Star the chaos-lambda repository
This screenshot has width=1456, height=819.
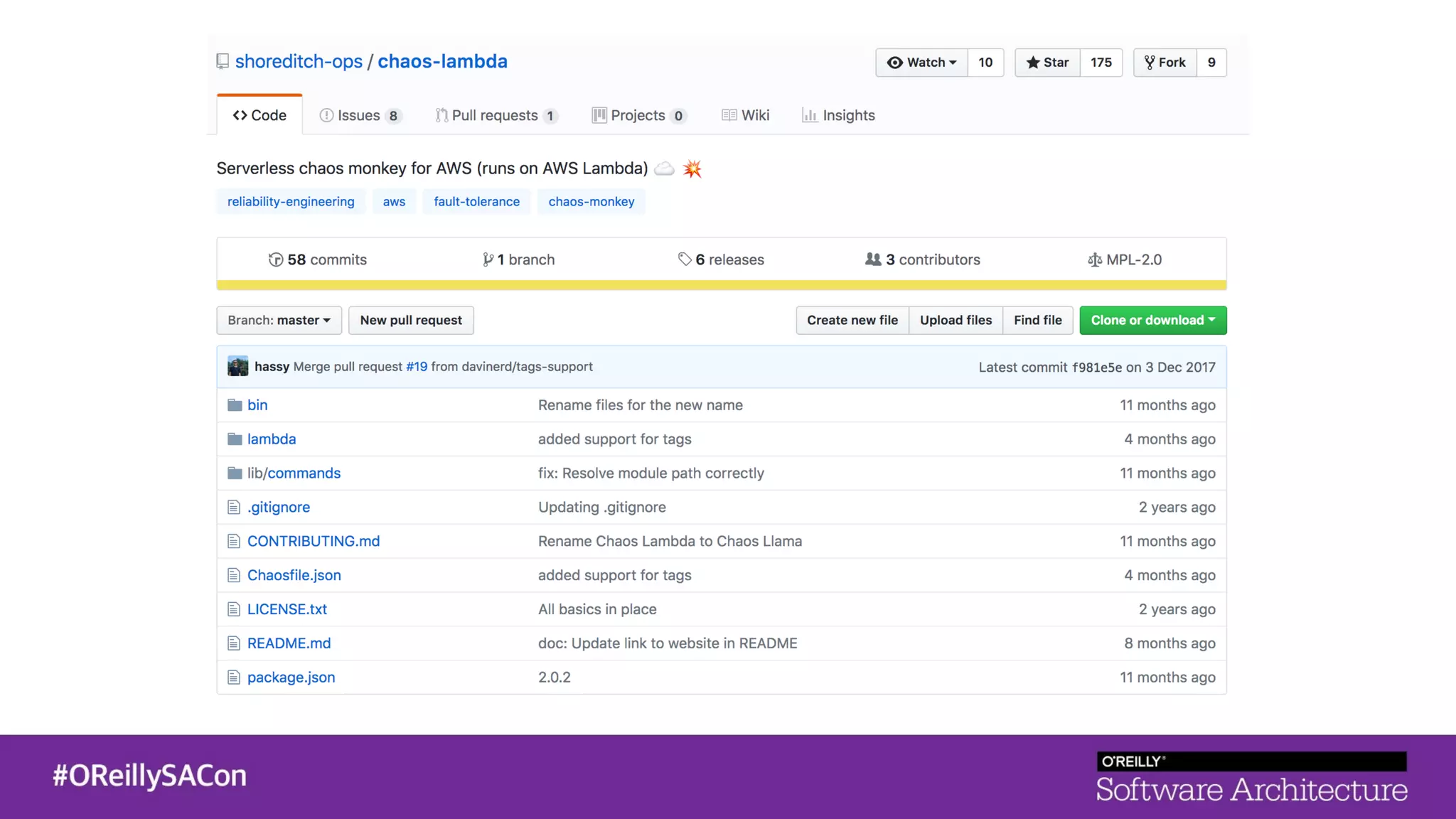[x=1047, y=63]
